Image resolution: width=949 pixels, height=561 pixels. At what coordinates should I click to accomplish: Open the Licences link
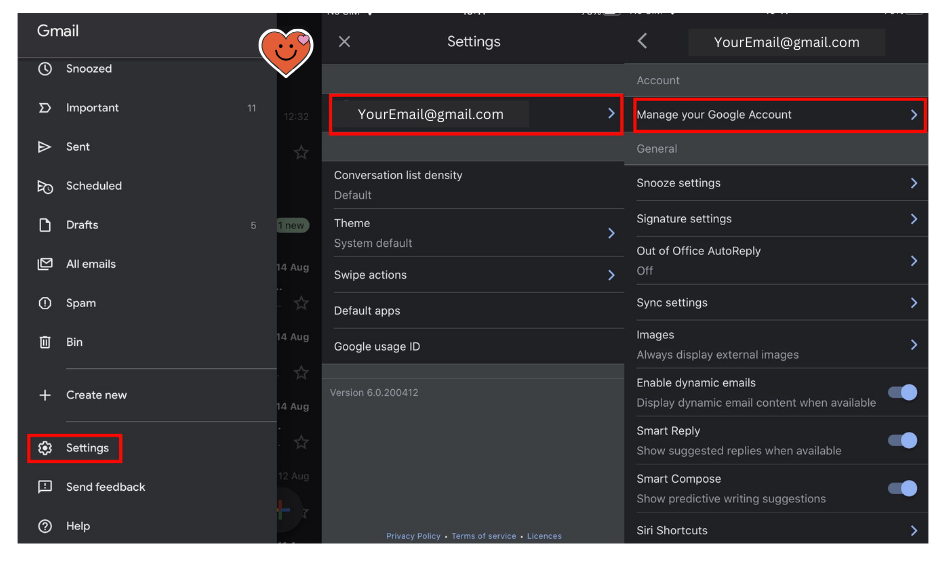click(544, 536)
